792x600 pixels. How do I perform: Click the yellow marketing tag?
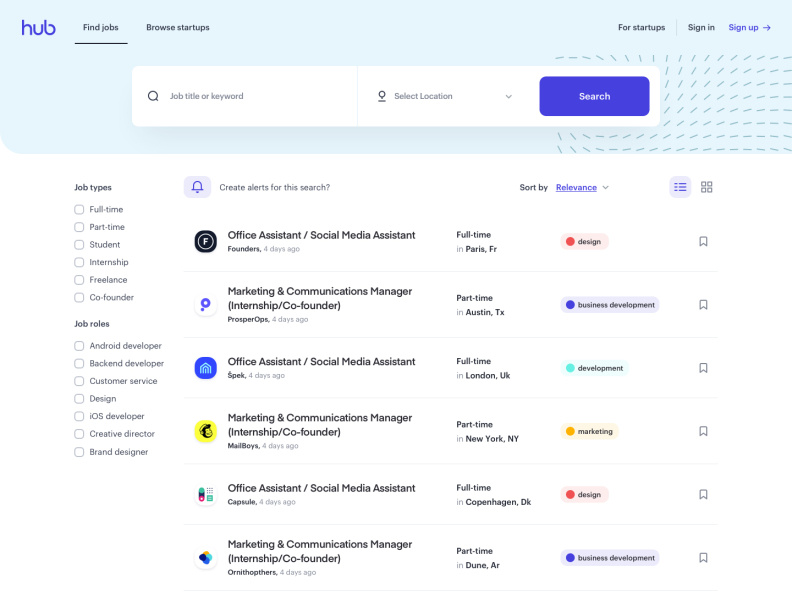pyautogui.click(x=590, y=431)
